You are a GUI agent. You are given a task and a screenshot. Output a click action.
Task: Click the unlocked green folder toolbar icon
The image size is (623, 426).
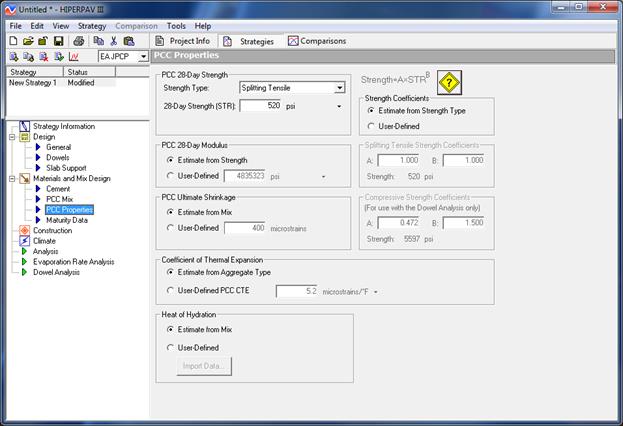(x=43, y=41)
